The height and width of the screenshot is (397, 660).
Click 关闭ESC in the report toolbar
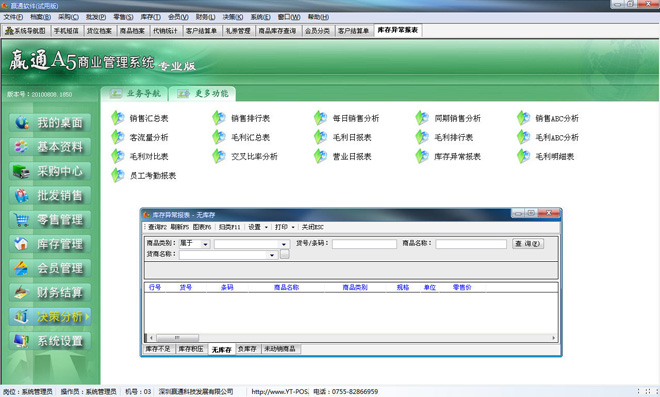point(312,227)
